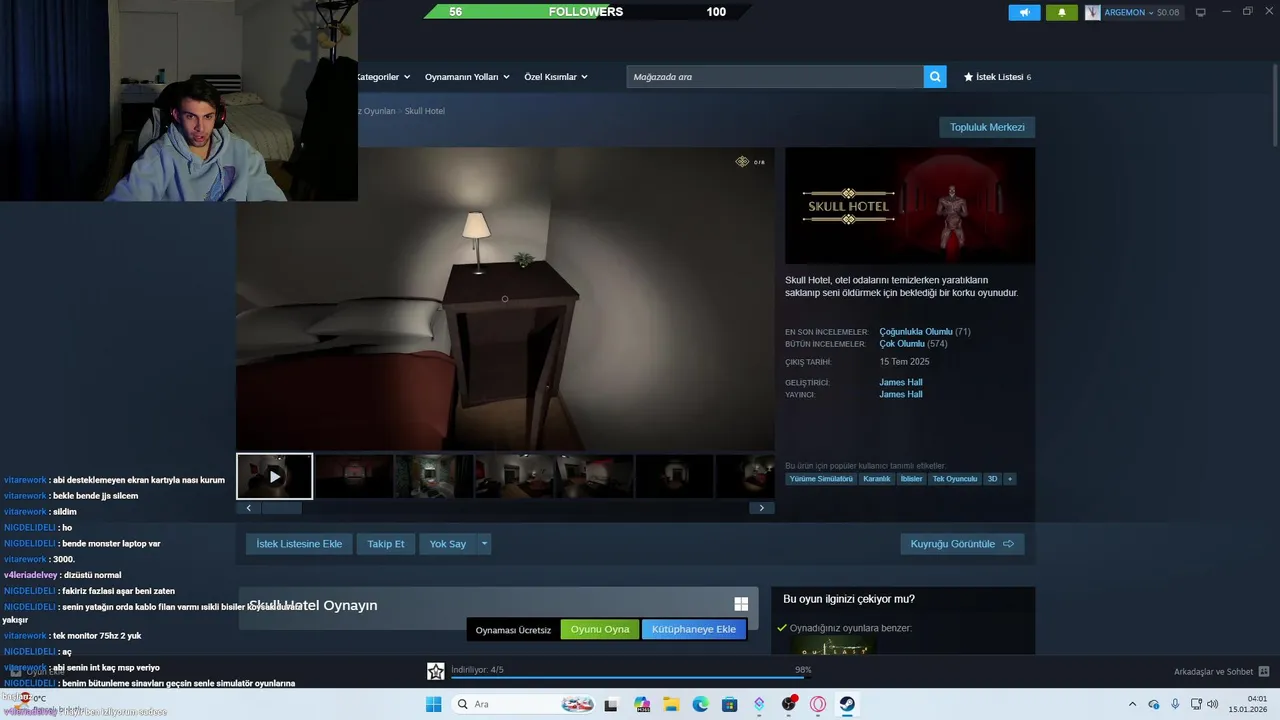1280x720 pixels.
Task: Open volume control in system tray
Action: coord(1213,704)
